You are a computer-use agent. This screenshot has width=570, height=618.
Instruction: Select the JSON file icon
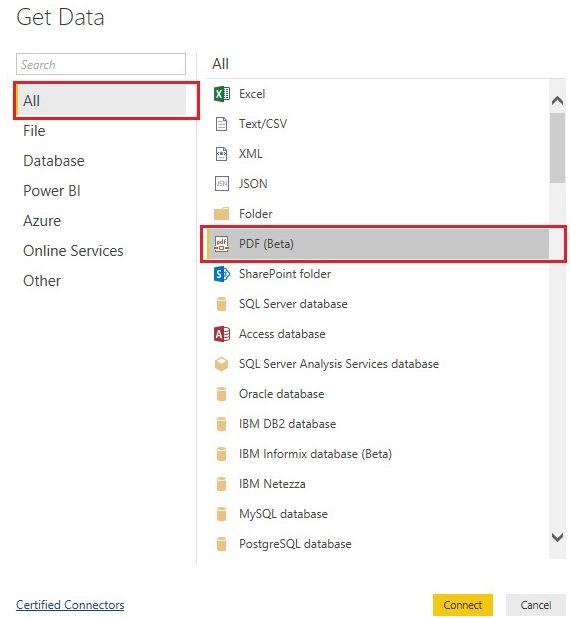(222, 184)
